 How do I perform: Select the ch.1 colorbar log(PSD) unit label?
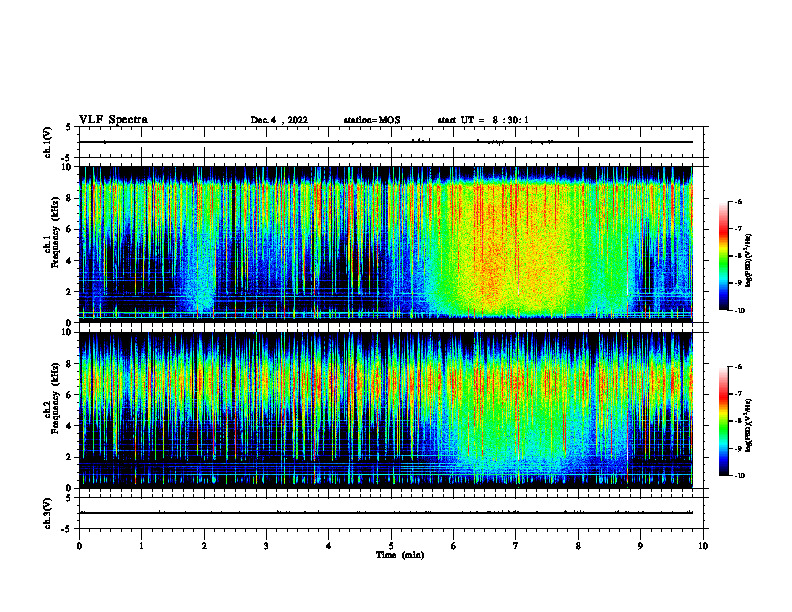[749, 261]
